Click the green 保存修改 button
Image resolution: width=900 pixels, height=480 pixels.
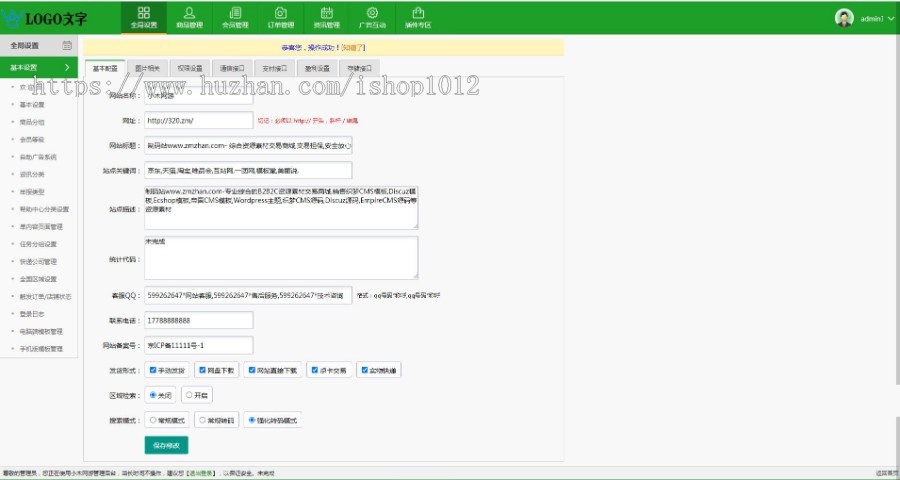click(x=166, y=445)
